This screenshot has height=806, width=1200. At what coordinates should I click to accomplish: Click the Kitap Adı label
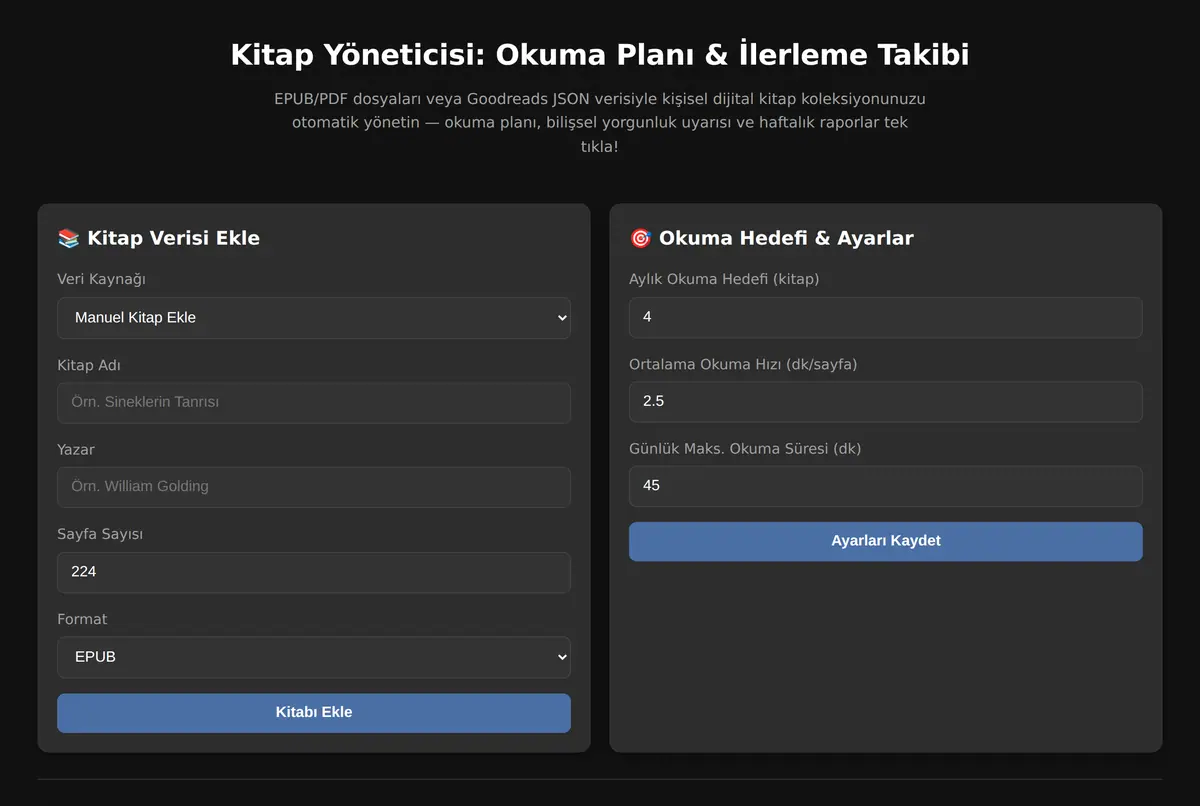[89, 365]
